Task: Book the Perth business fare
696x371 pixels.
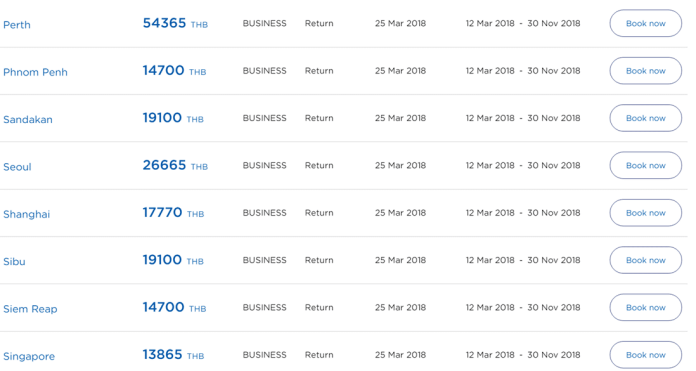Action: pos(645,24)
